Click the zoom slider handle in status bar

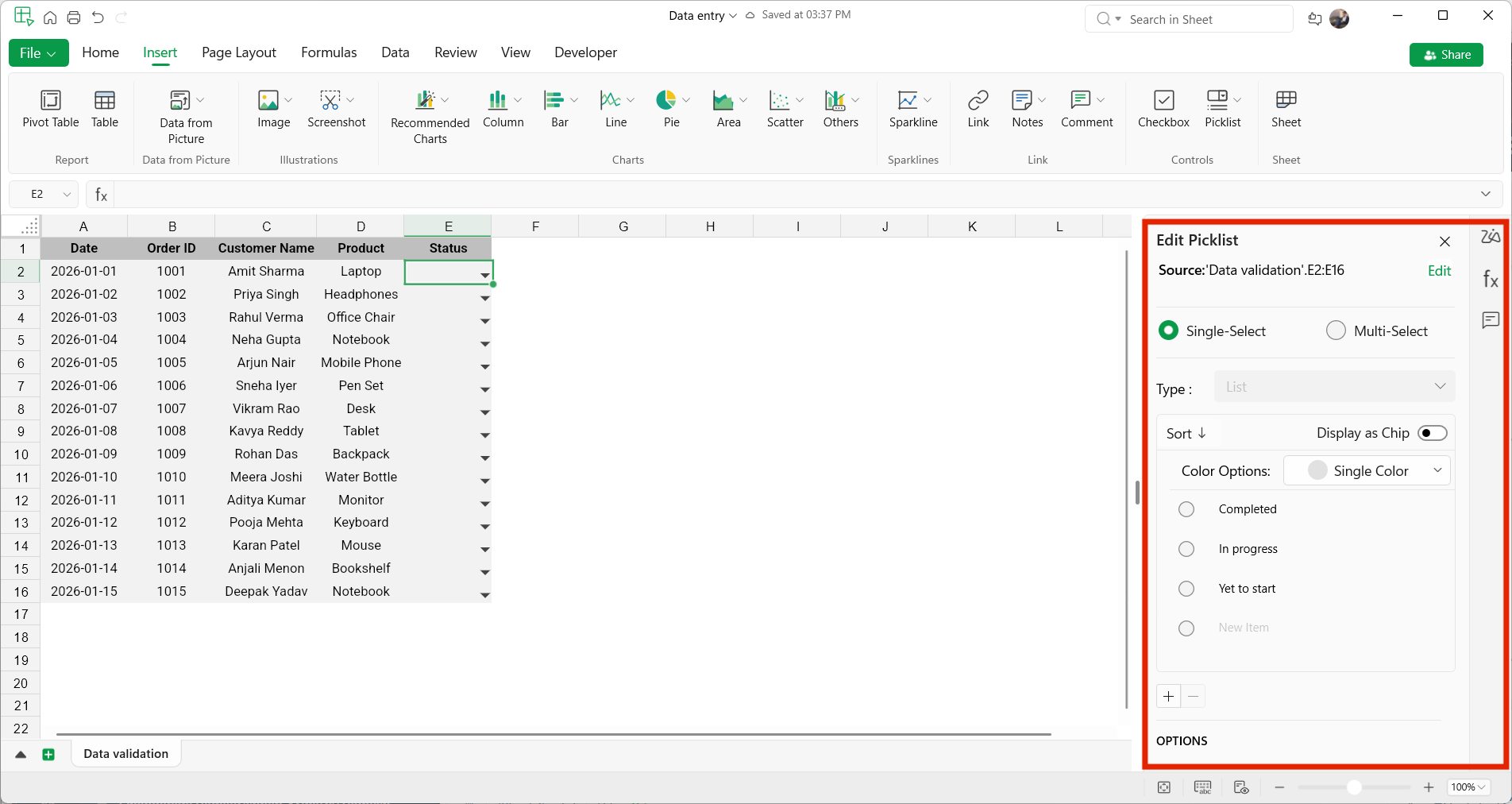tap(1354, 787)
